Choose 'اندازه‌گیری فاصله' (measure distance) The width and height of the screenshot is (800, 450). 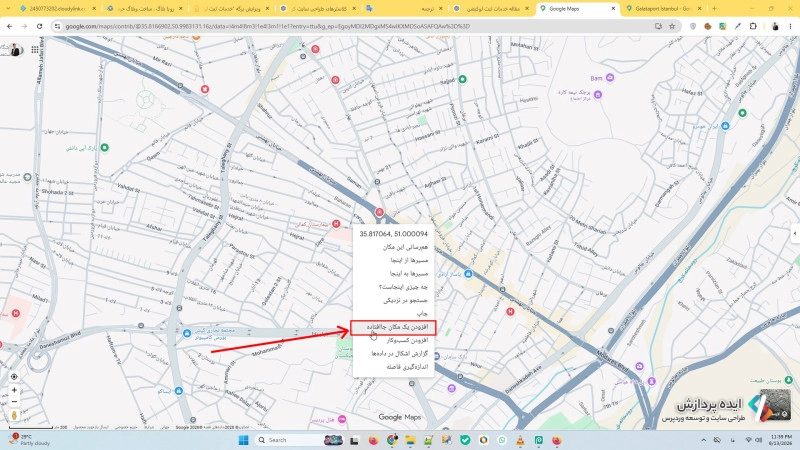tap(393, 367)
